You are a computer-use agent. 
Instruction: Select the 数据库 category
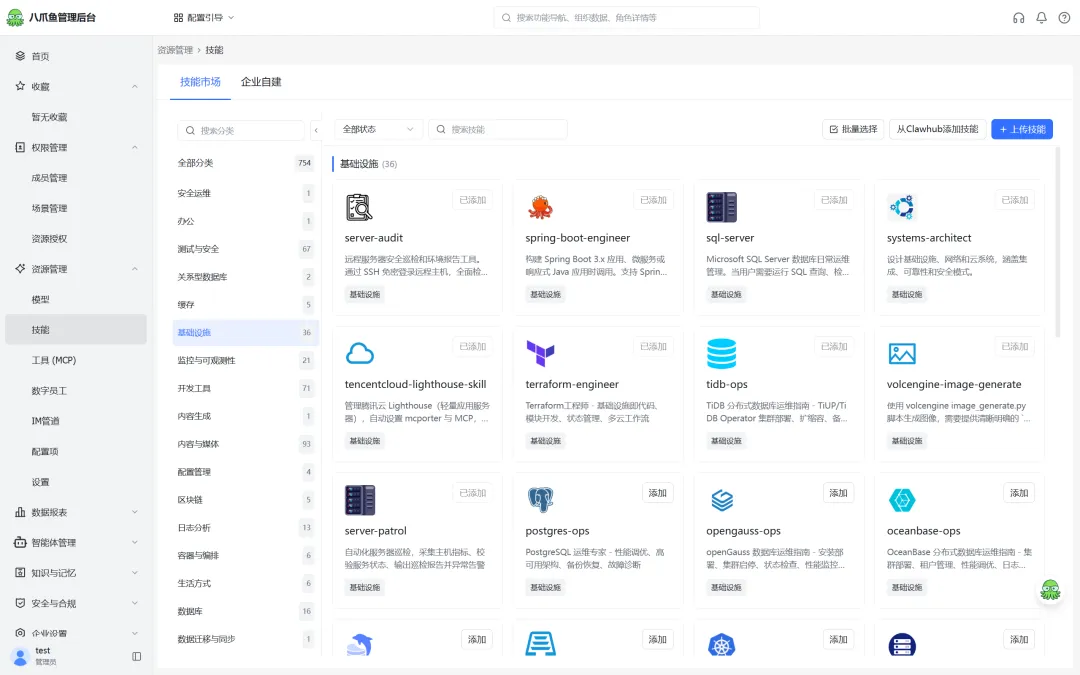[245, 611]
